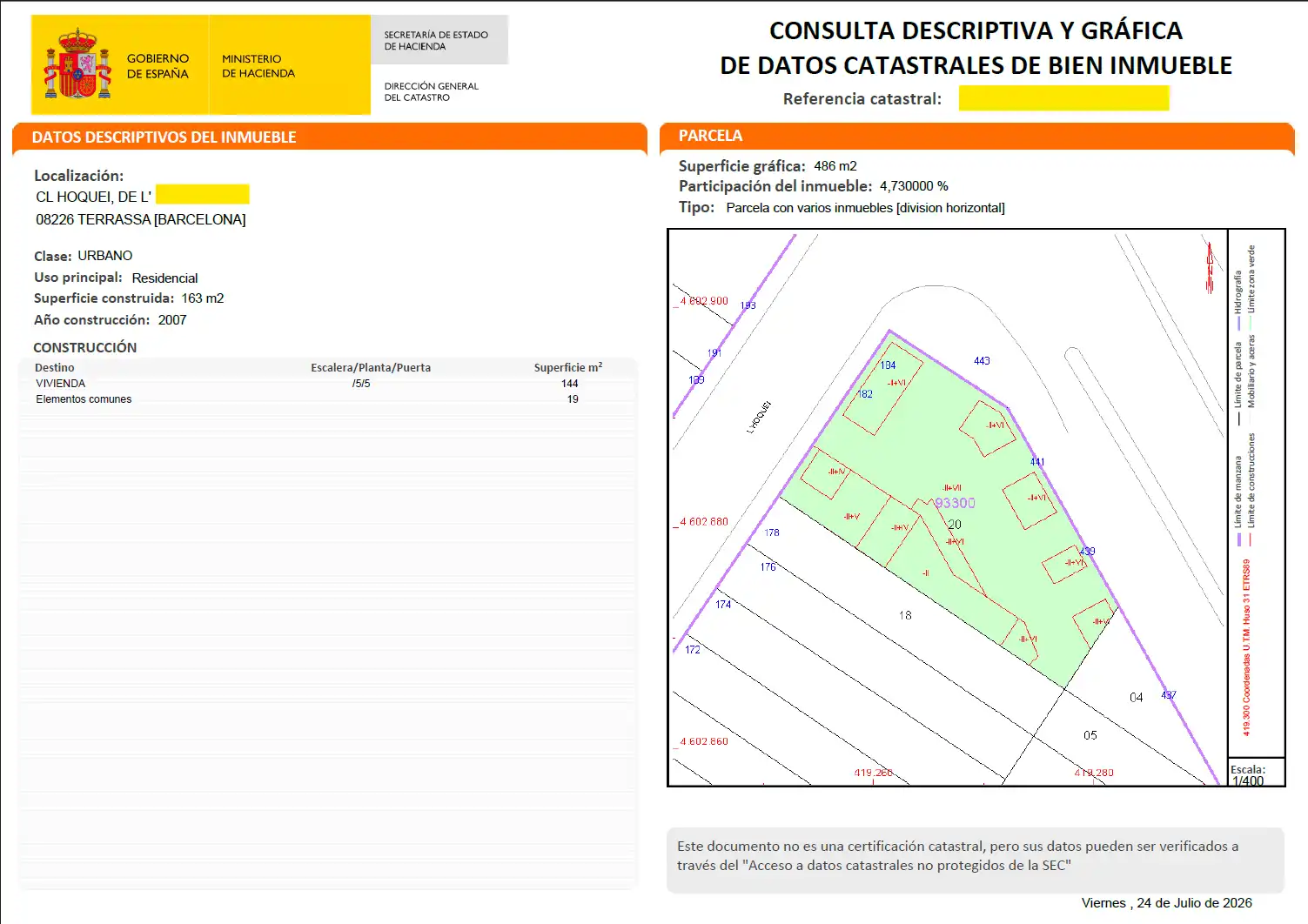Click street number '441' on the map
The width and height of the screenshot is (1308, 924).
pyautogui.click(x=1037, y=462)
